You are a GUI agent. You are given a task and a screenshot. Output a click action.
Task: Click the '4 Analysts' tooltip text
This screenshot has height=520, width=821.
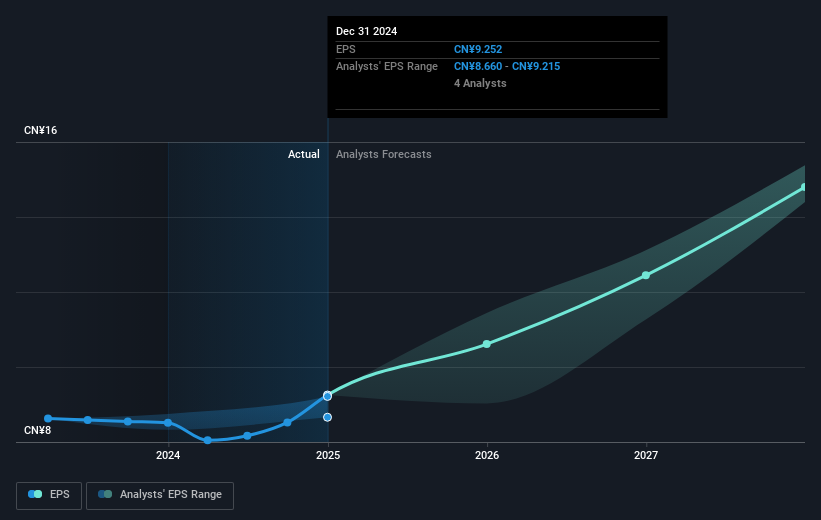[x=480, y=83]
